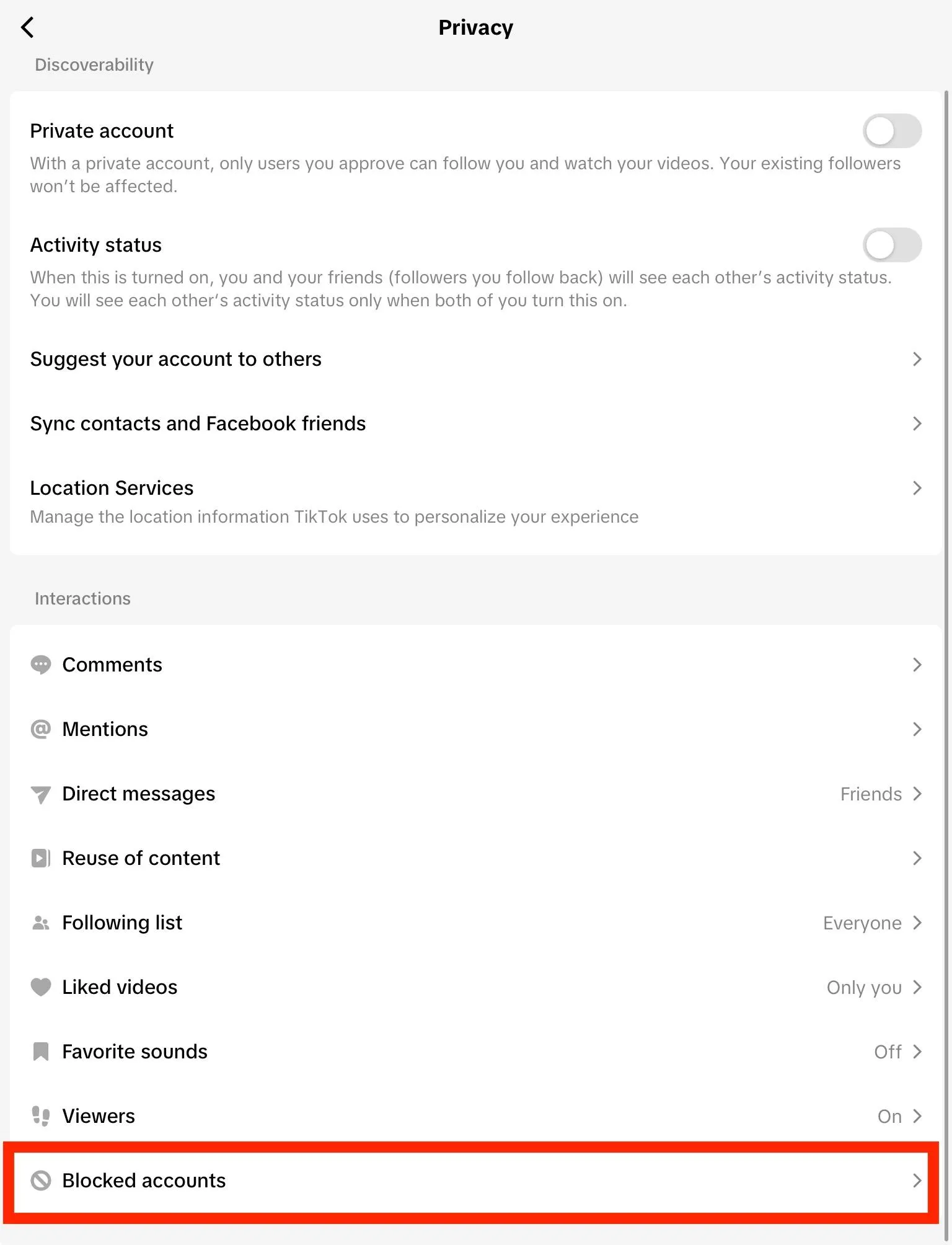Image resolution: width=952 pixels, height=1245 pixels.
Task: Tap the back arrow icon
Action: coord(28,28)
